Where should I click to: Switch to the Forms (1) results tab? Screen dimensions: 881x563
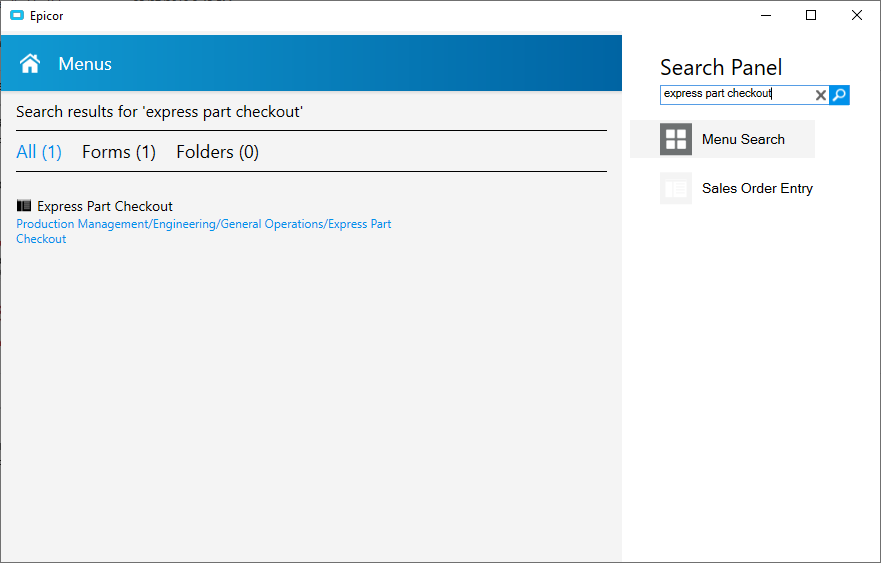119,152
